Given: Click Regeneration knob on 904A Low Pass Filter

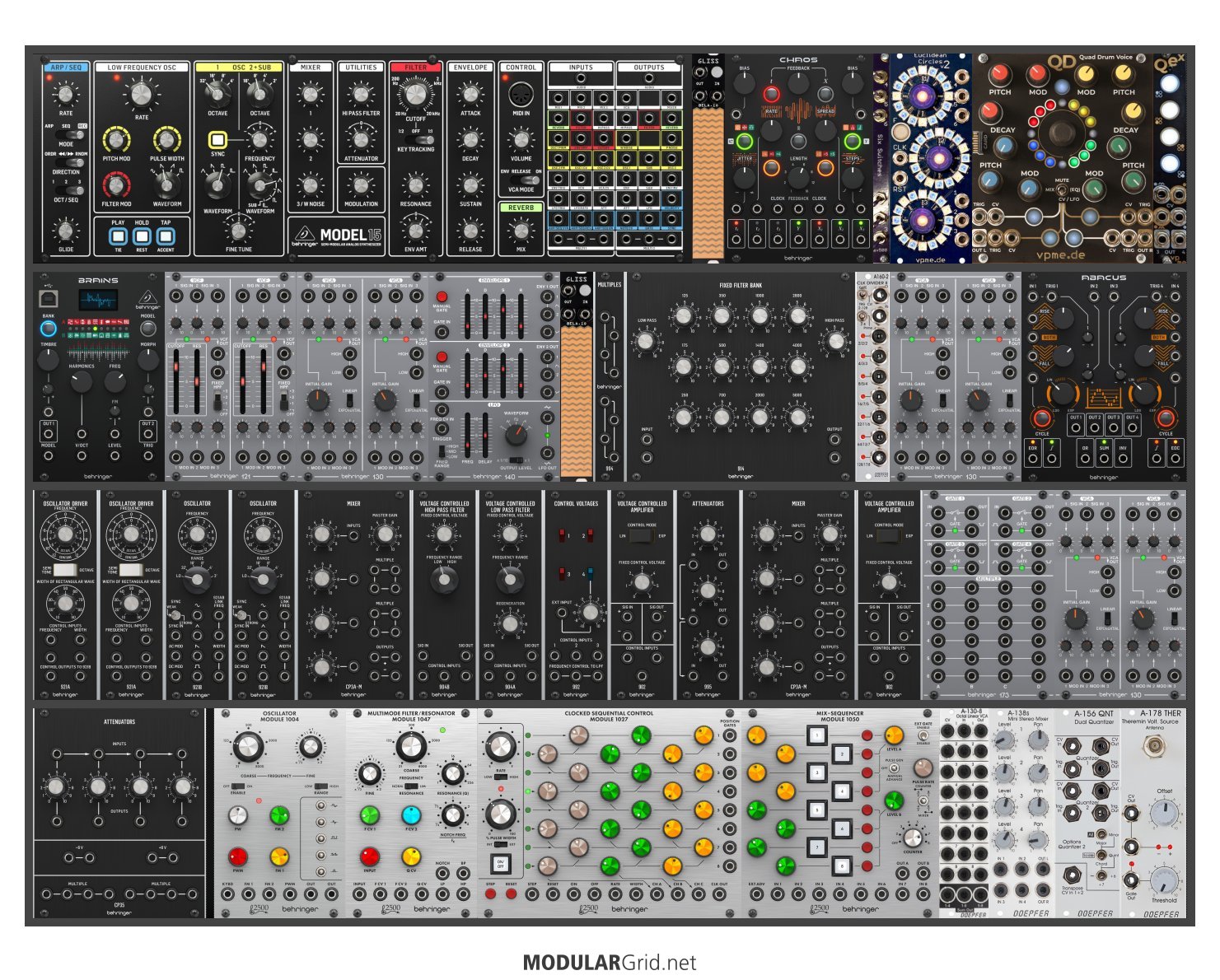Looking at the screenshot, I should (x=510, y=623).
